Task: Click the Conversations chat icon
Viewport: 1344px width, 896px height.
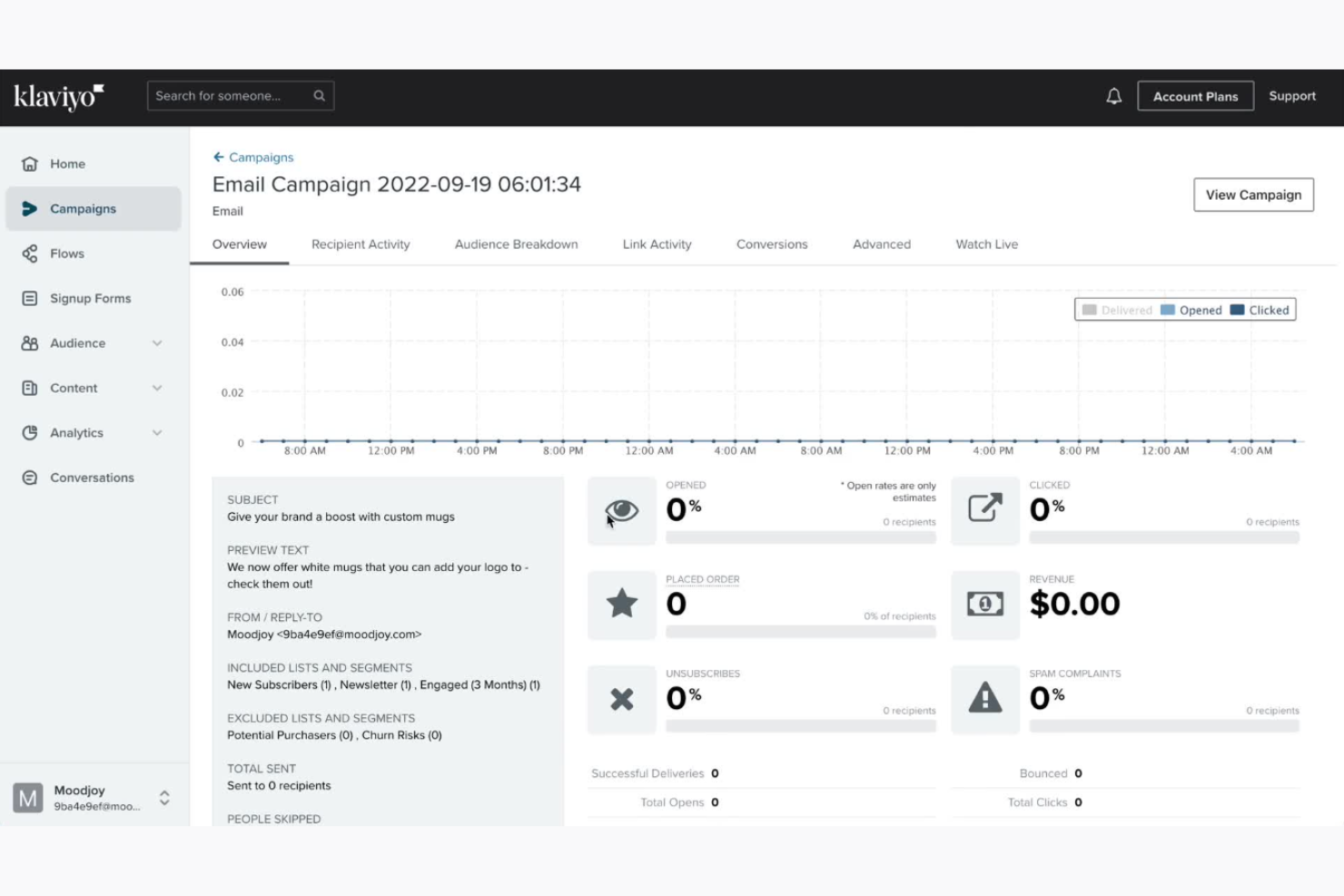Action: point(30,478)
